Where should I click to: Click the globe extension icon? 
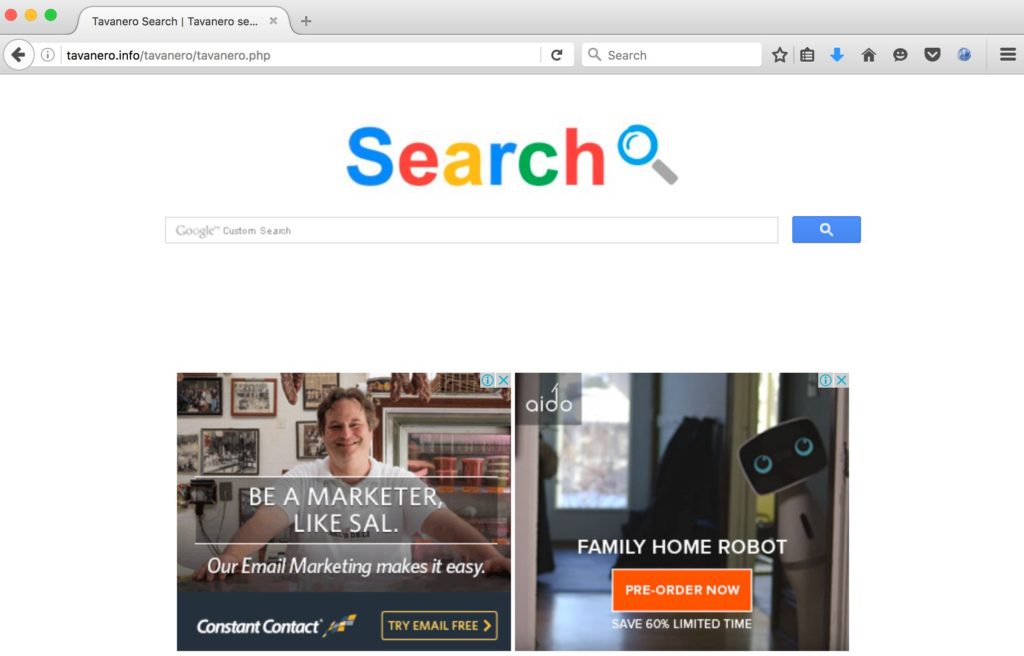[964, 55]
